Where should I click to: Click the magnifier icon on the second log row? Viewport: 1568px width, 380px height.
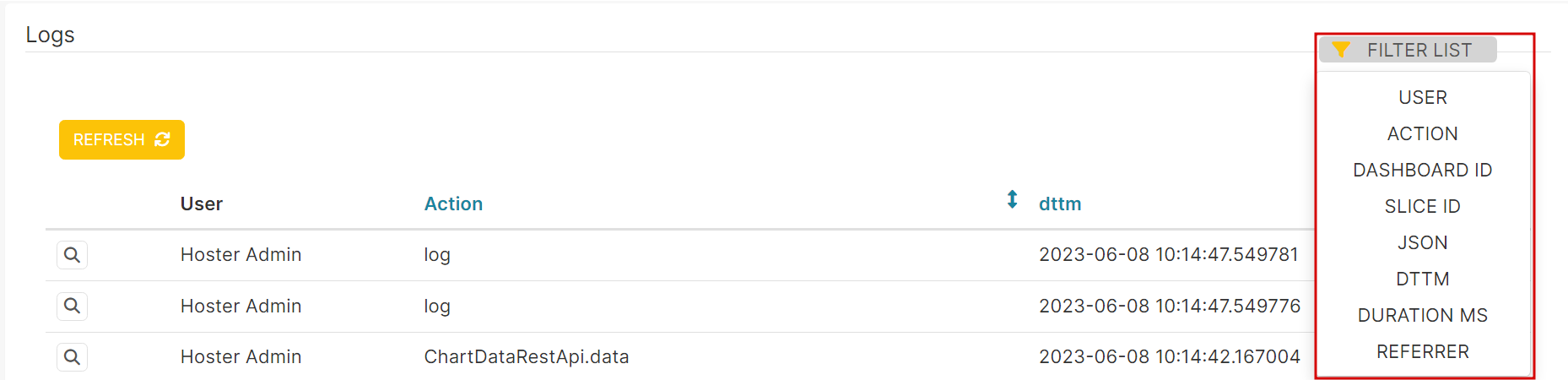pyautogui.click(x=72, y=306)
